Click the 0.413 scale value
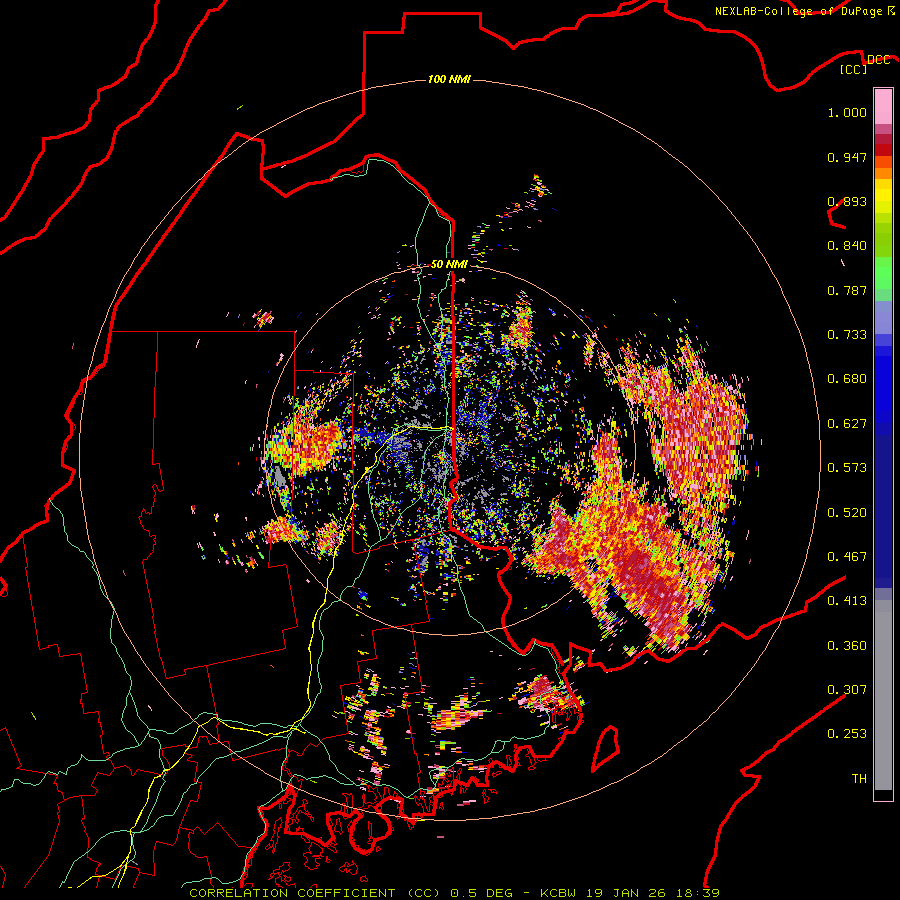 [x=847, y=601]
